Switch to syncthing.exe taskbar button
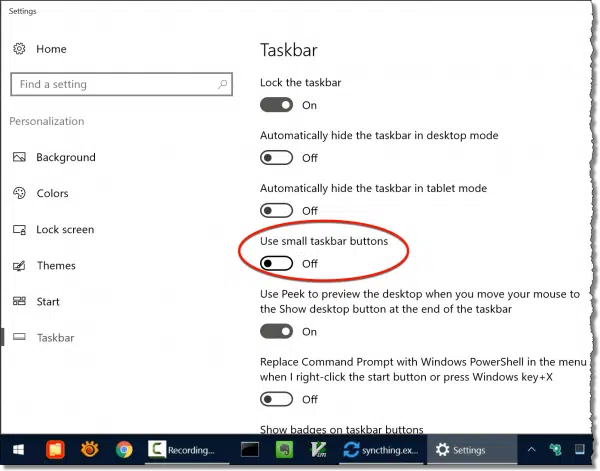The height and width of the screenshot is (471, 600). click(x=382, y=450)
